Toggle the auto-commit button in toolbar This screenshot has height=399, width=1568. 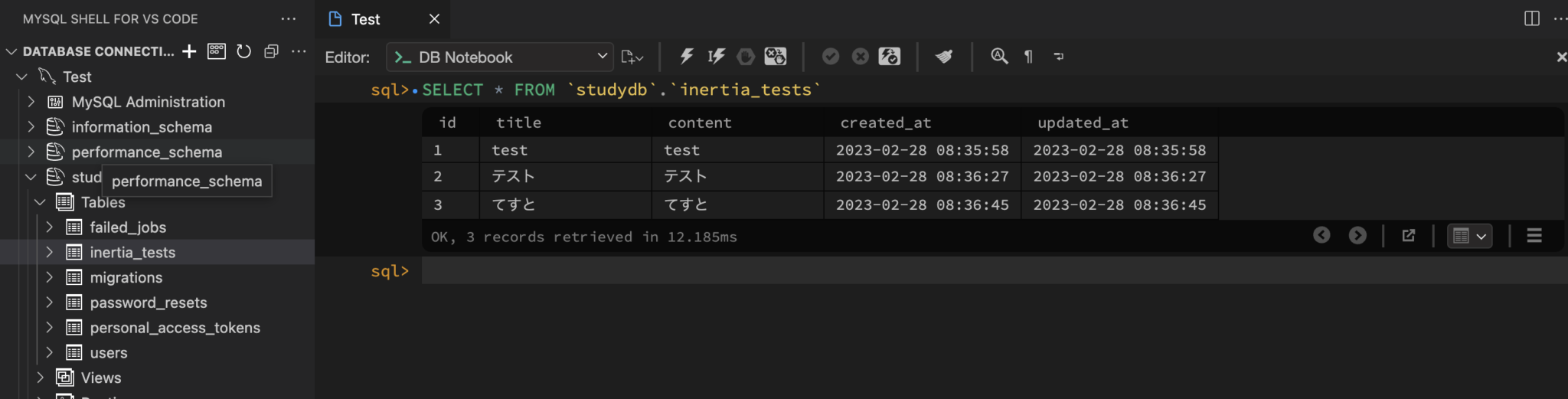coord(889,57)
